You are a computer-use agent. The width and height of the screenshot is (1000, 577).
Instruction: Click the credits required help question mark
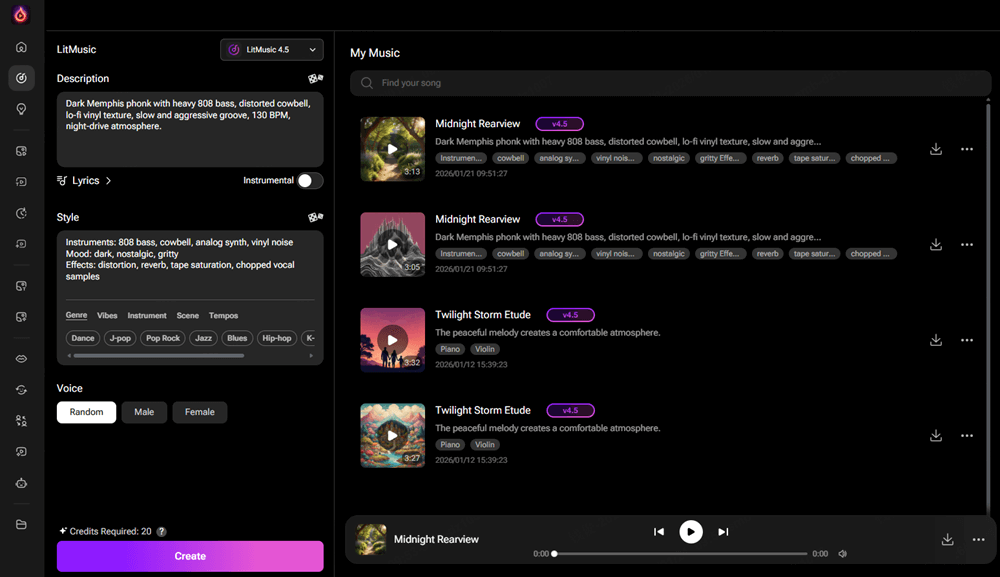[162, 532]
